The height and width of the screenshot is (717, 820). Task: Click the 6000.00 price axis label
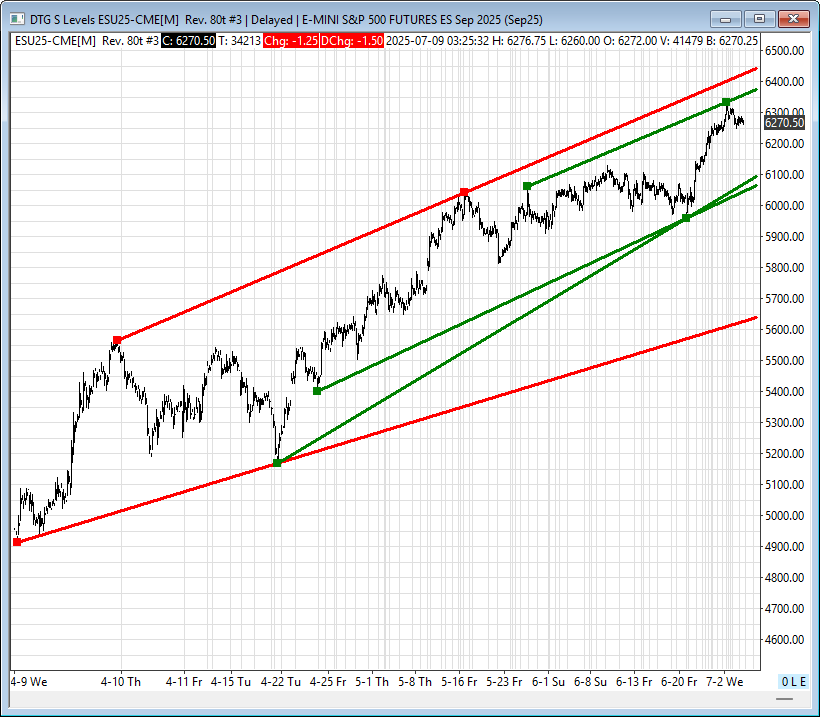pyautogui.click(x=784, y=206)
